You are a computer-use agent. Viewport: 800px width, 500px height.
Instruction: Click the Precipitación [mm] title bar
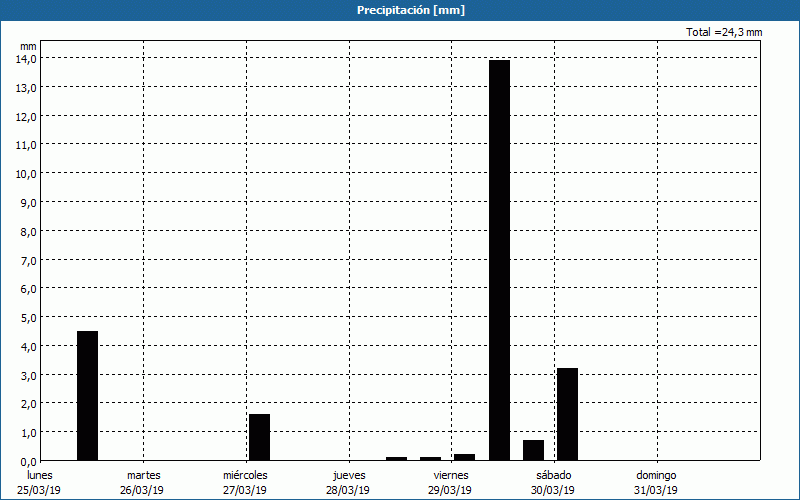coord(400,10)
